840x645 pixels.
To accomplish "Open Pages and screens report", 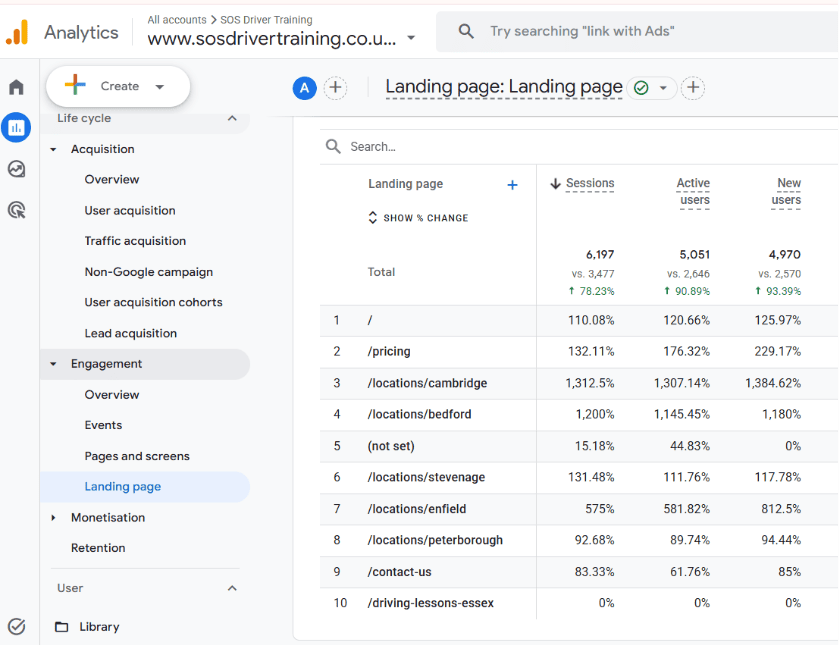I will [137, 456].
